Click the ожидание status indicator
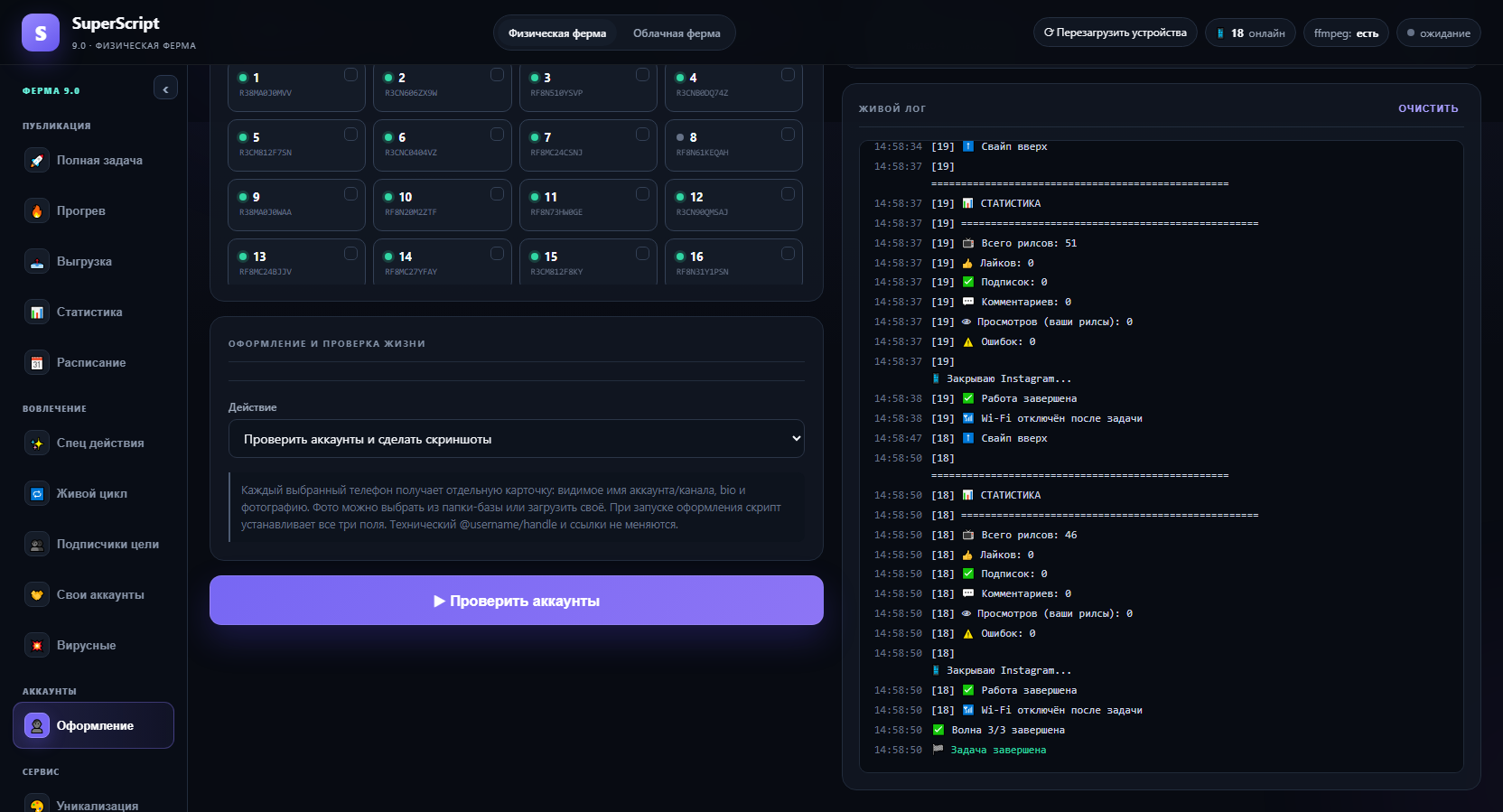 click(1439, 33)
